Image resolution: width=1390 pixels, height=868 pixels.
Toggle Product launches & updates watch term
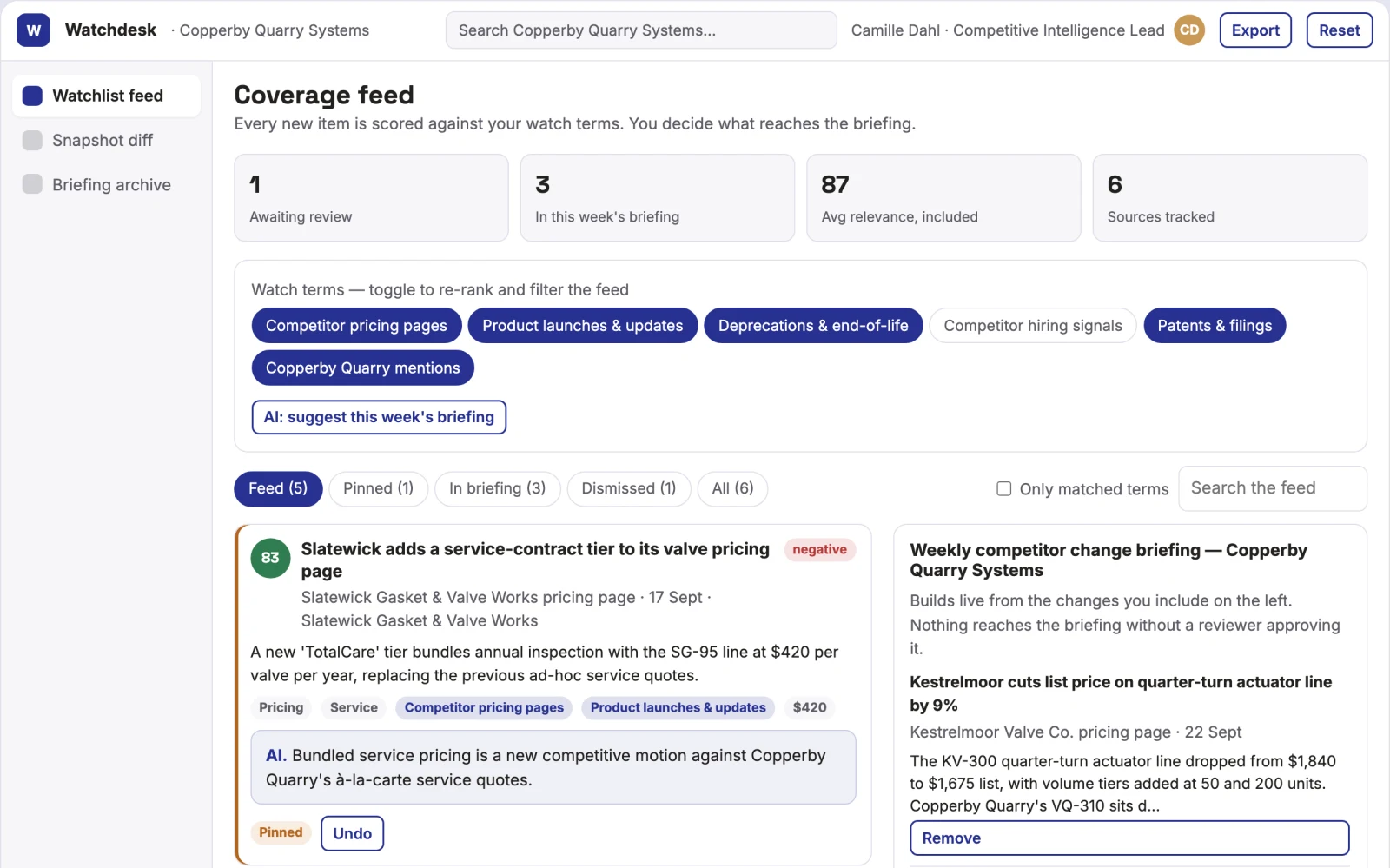[x=583, y=326]
